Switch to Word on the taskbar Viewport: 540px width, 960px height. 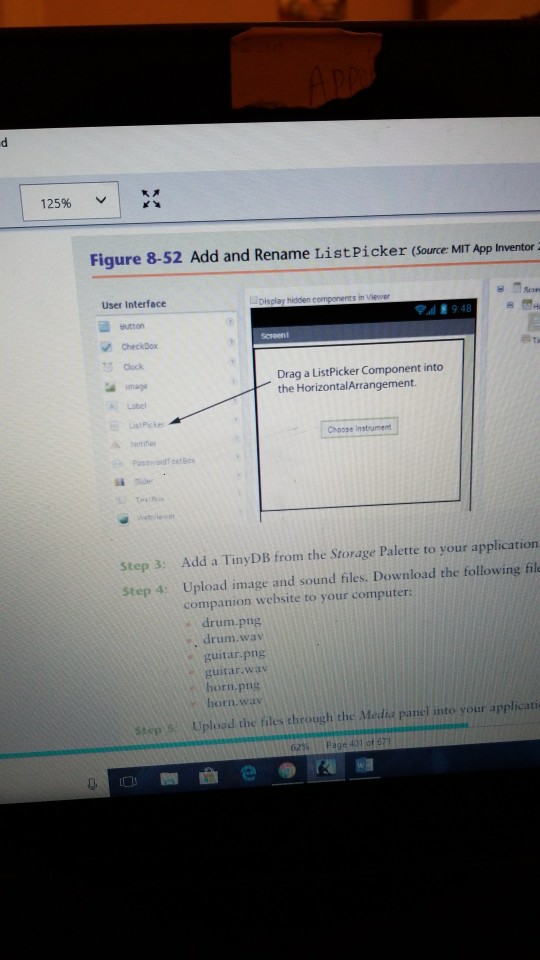click(x=364, y=765)
